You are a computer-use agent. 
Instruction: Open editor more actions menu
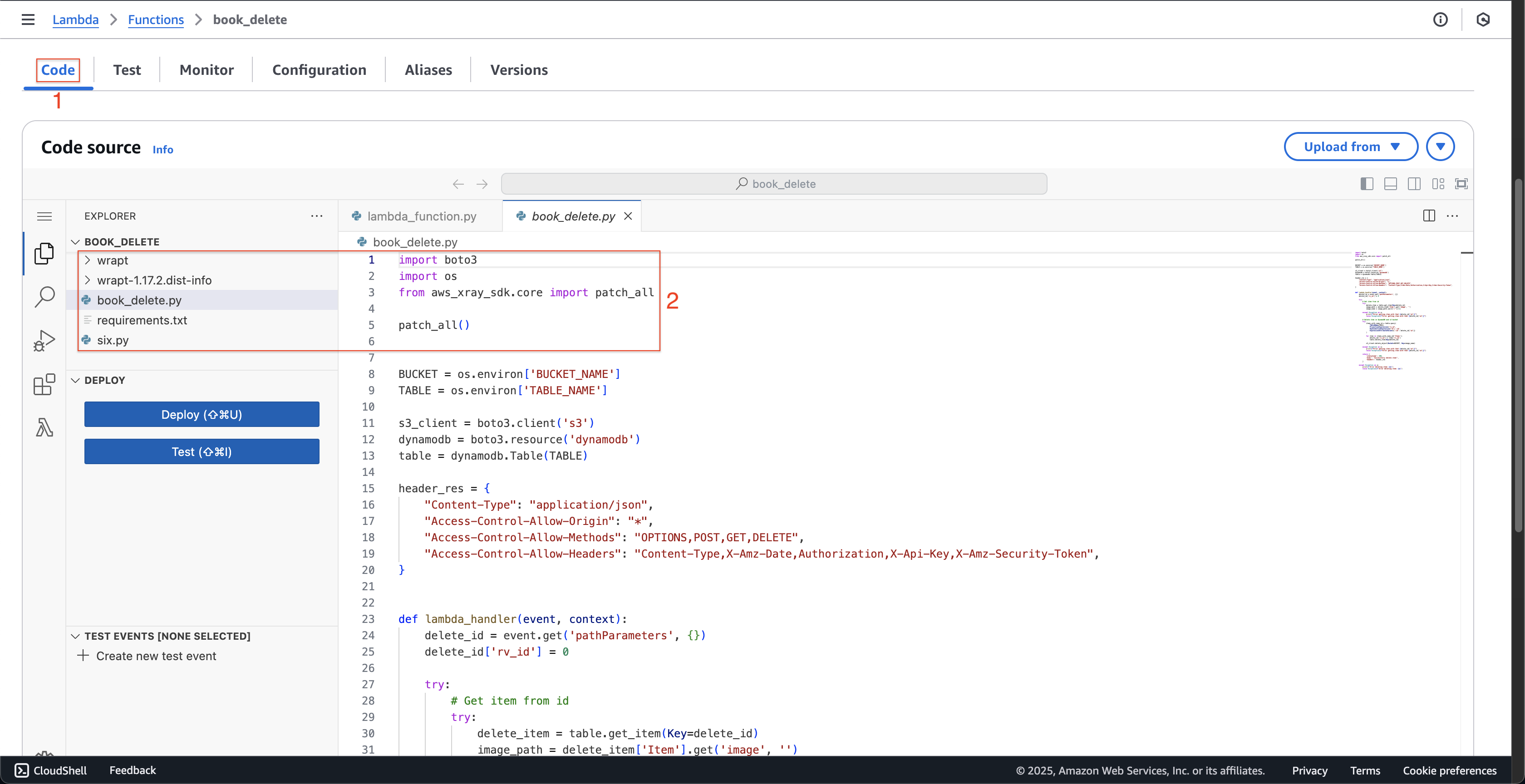[x=1452, y=216]
